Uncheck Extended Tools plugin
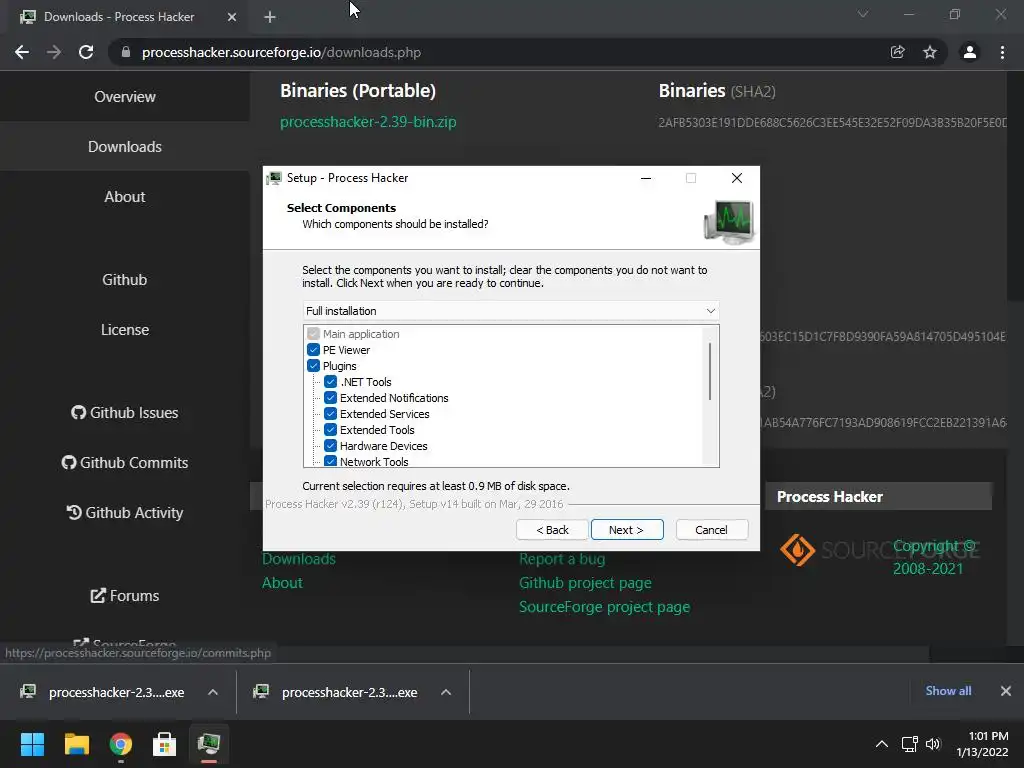The height and width of the screenshot is (768, 1024). click(330, 430)
